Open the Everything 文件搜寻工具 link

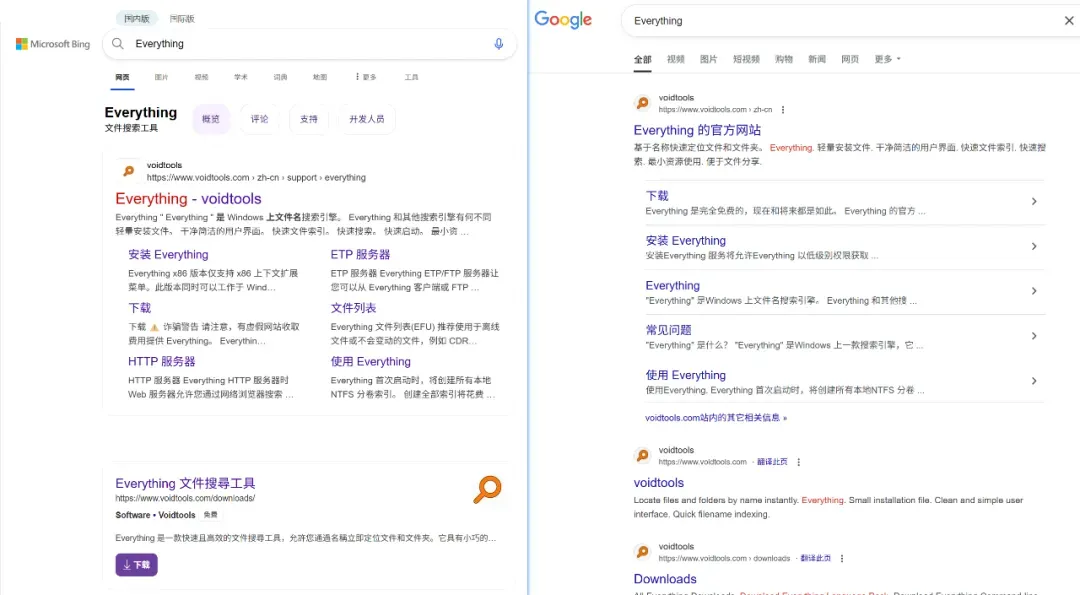[185, 483]
